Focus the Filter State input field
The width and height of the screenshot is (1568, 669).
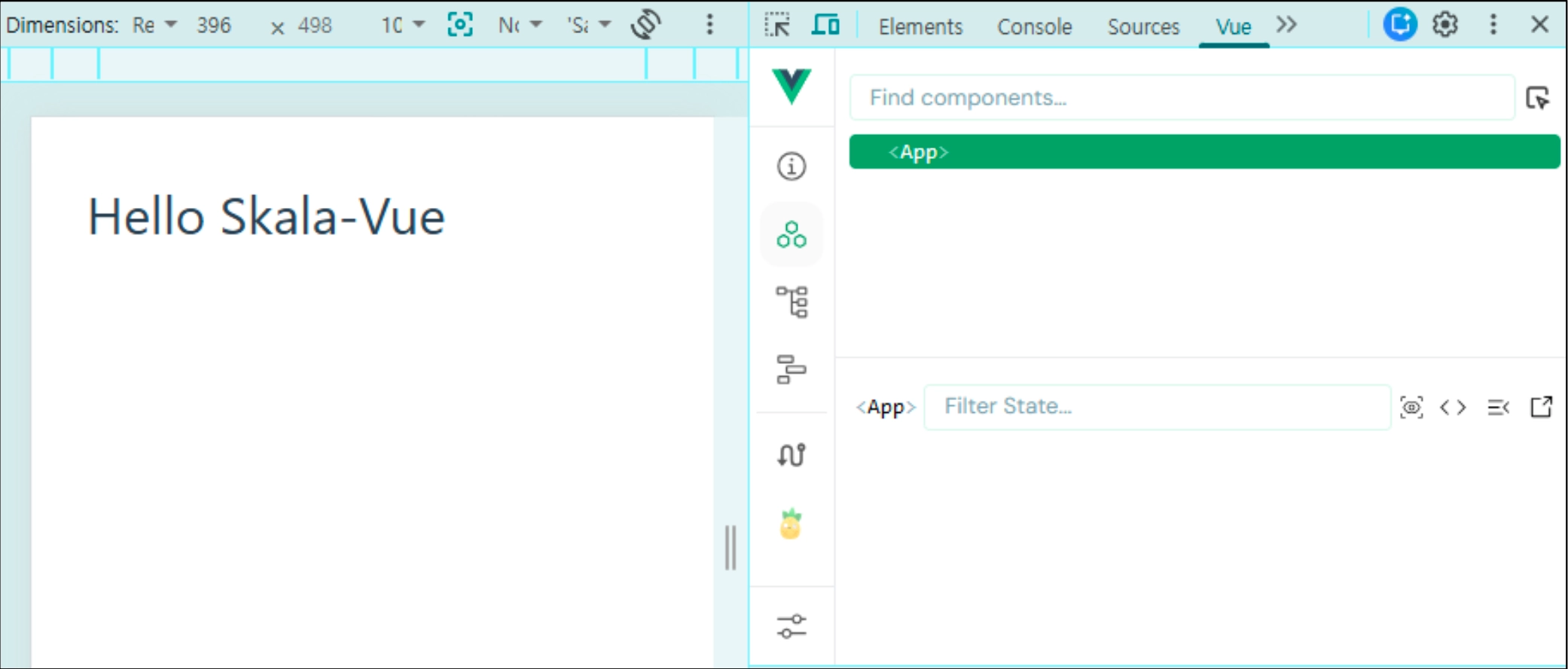coord(1157,407)
